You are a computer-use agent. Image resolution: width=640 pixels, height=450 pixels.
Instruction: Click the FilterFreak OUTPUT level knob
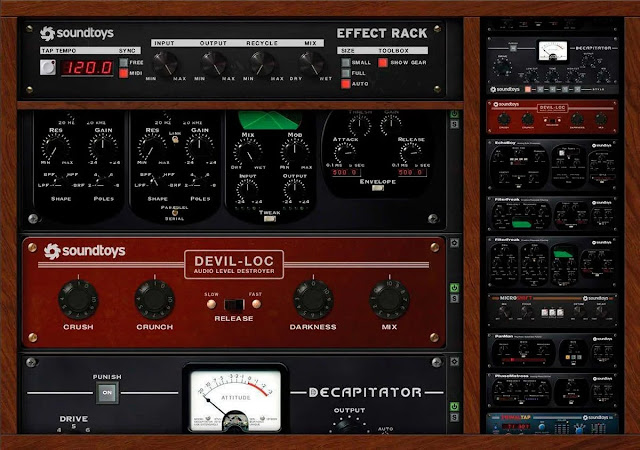tap(294, 190)
